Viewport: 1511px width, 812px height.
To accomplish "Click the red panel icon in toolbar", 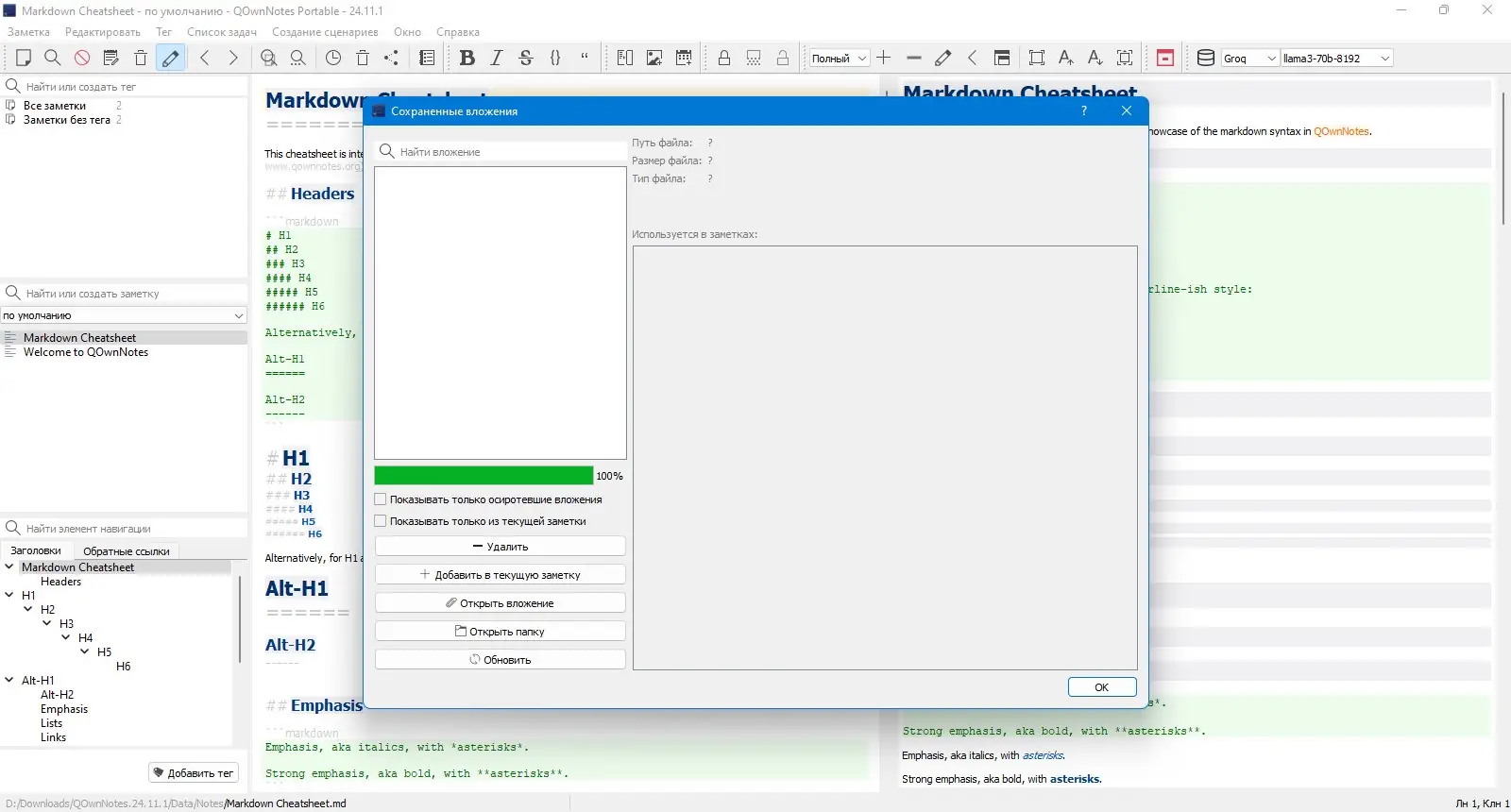I will (1165, 58).
